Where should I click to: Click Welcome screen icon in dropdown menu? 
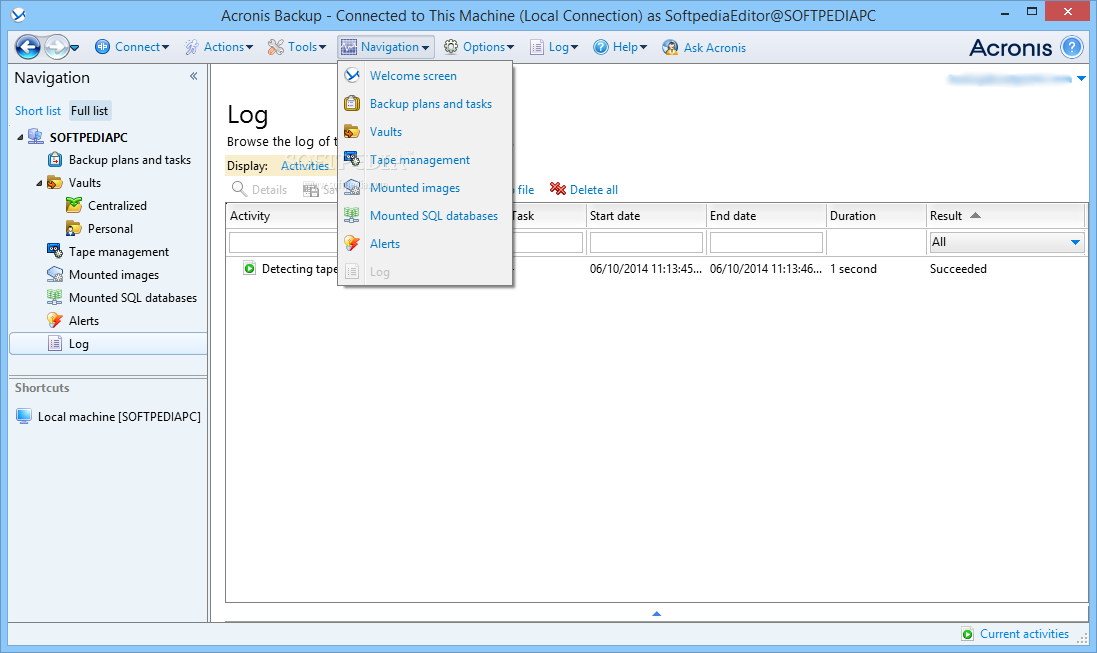point(352,75)
